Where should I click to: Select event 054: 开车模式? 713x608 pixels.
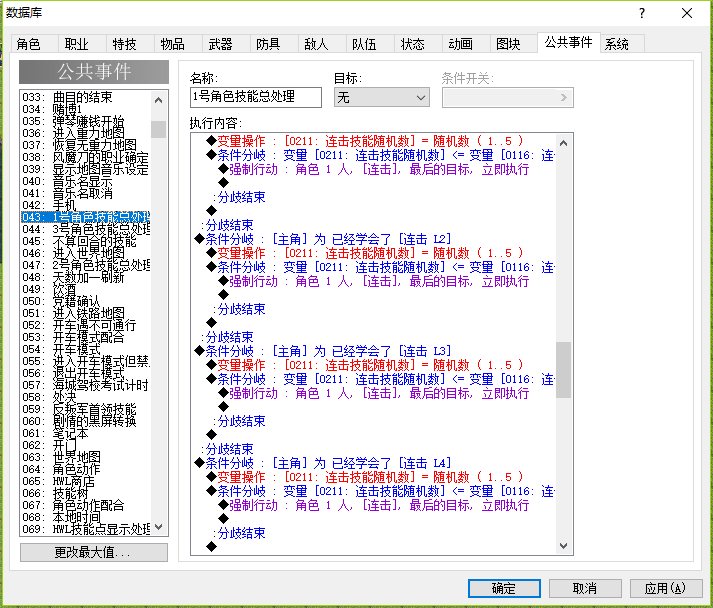click(86, 349)
